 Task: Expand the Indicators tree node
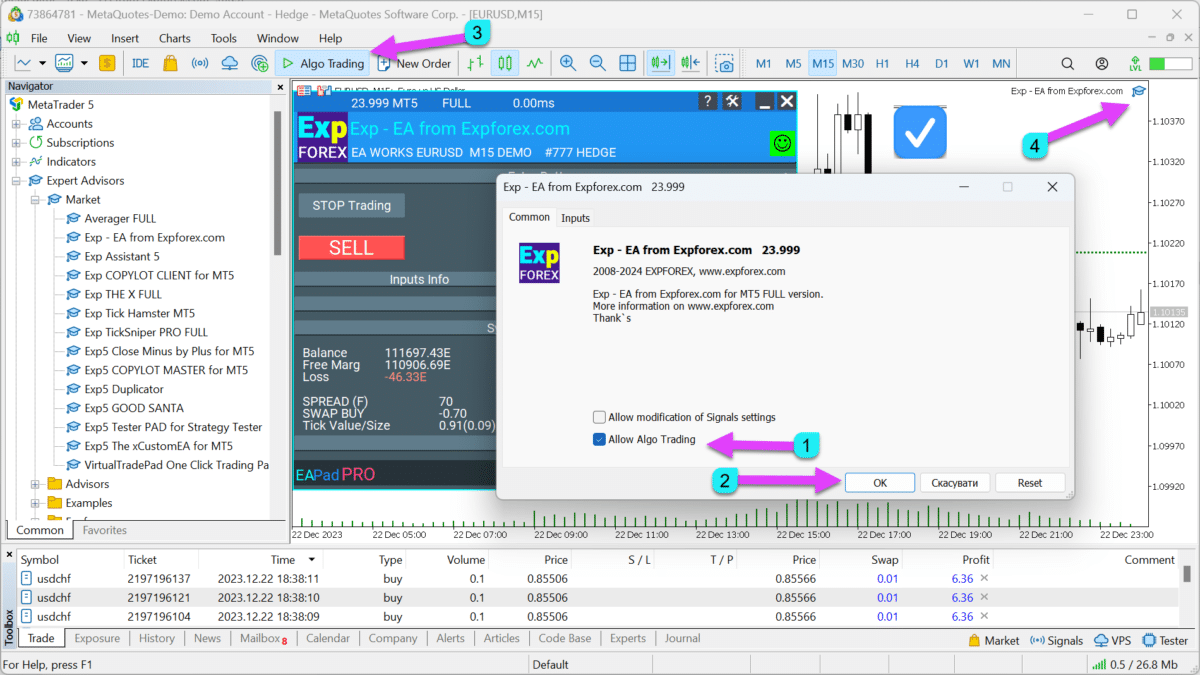[16, 162]
